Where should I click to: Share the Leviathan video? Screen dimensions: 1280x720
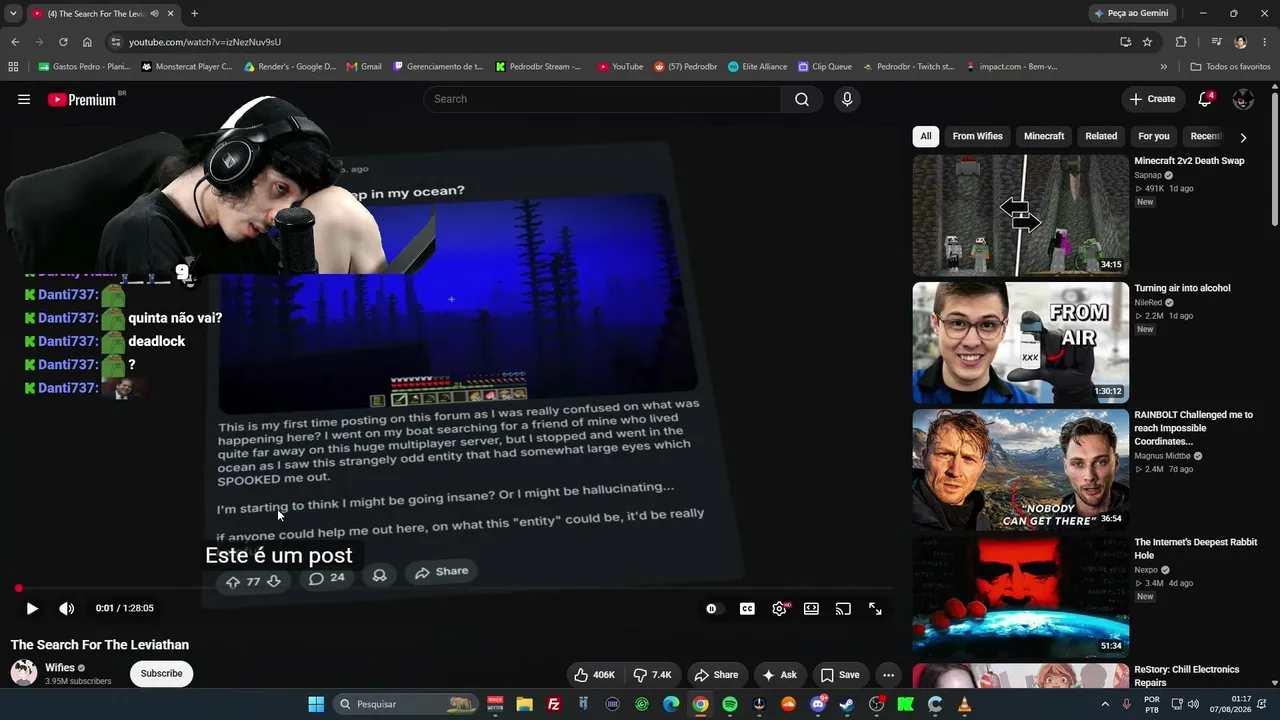tap(716, 675)
